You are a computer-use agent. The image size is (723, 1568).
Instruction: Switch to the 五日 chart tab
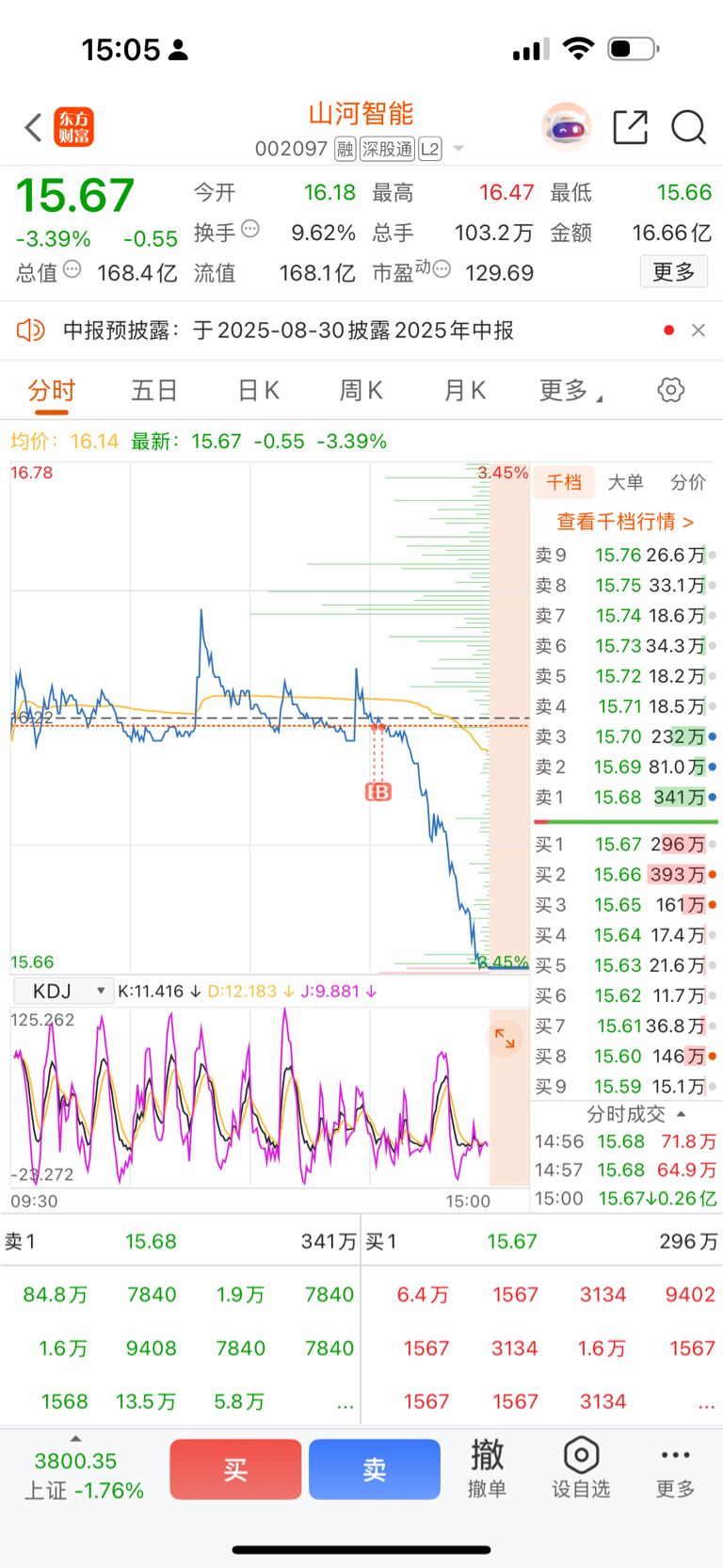(153, 391)
